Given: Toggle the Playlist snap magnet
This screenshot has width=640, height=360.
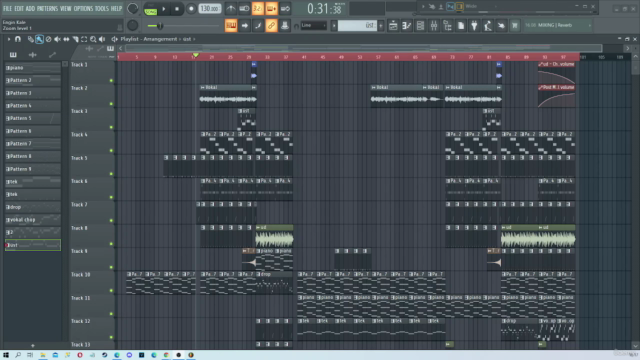Looking at the screenshot, I should click(x=18, y=39).
